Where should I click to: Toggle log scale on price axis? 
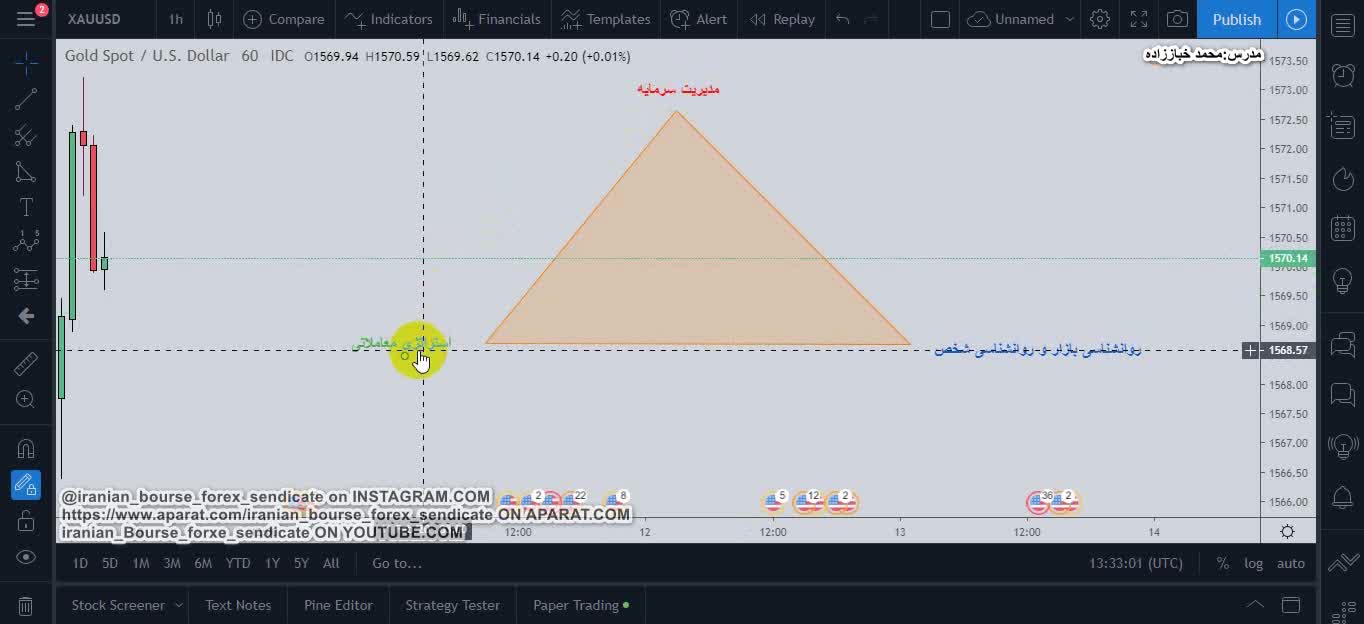click(x=1253, y=563)
